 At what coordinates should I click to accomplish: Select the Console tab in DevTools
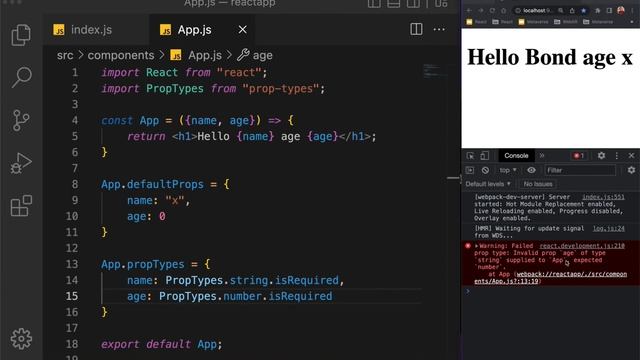coord(516,156)
